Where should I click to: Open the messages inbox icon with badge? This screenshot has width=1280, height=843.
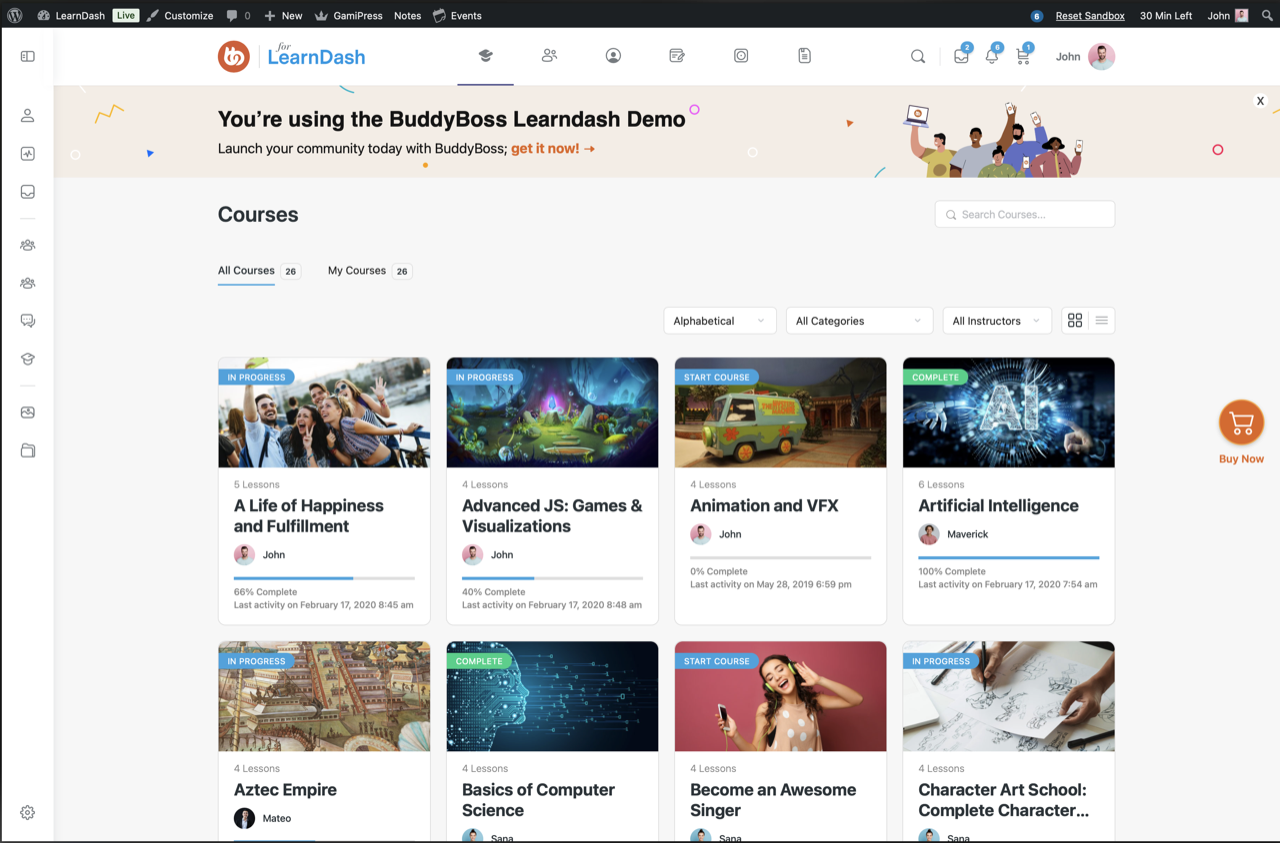(961, 57)
